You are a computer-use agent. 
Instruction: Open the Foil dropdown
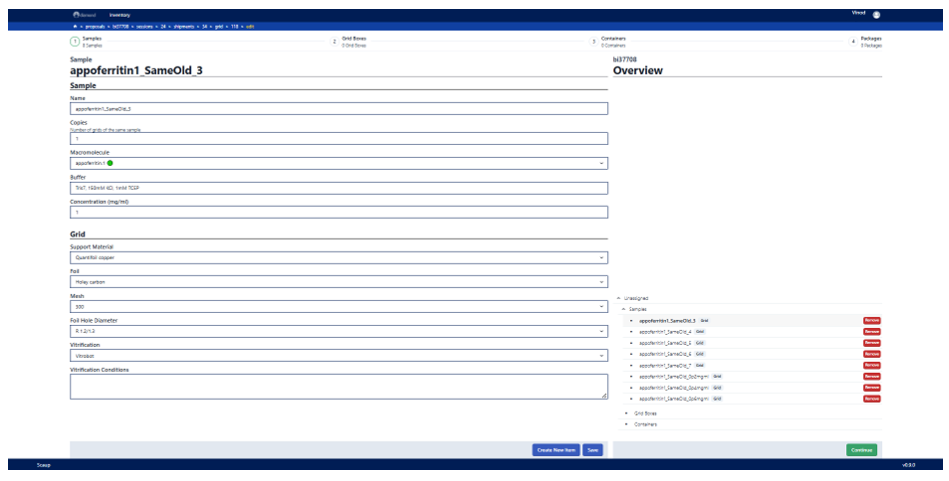click(x=339, y=282)
